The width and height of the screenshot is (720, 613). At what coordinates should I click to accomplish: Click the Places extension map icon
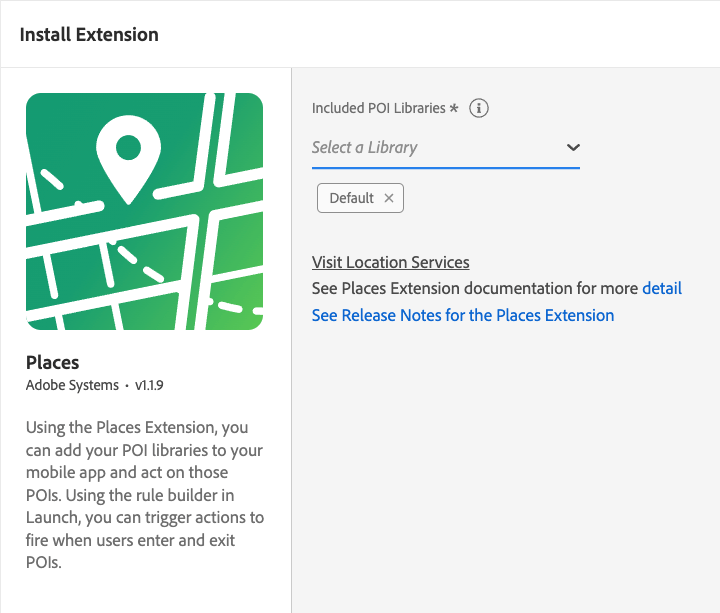tap(145, 212)
